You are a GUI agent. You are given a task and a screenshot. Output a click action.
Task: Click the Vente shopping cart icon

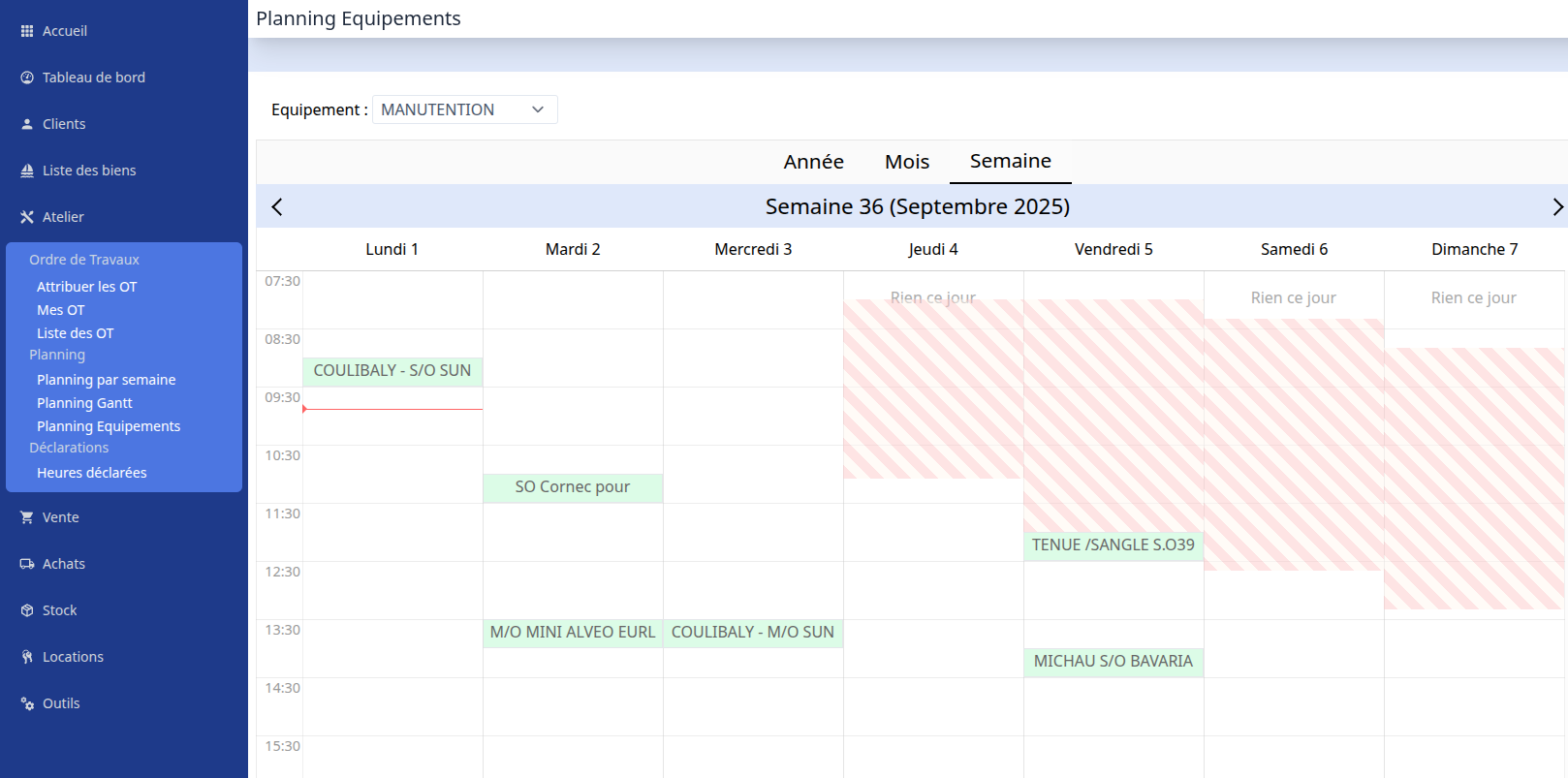(27, 517)
